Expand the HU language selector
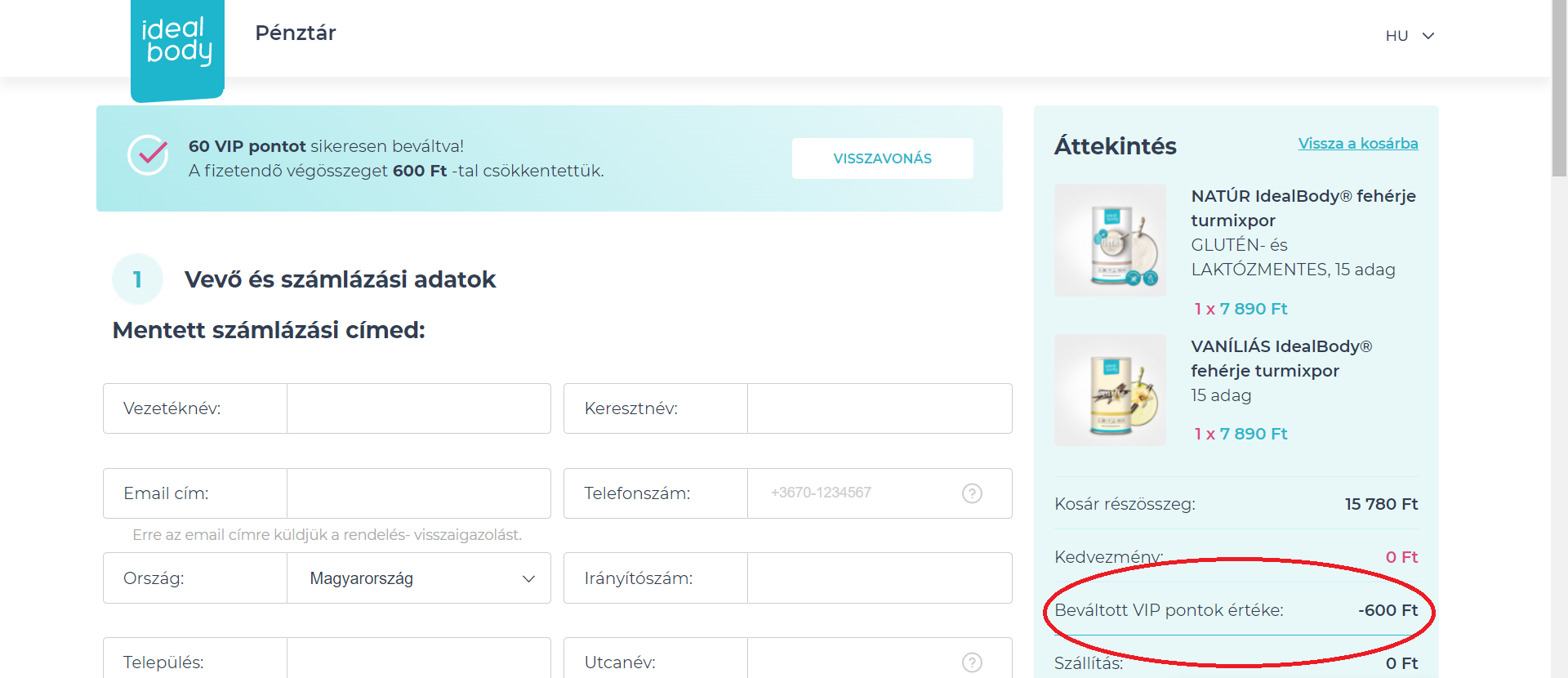 [1410, 36]
